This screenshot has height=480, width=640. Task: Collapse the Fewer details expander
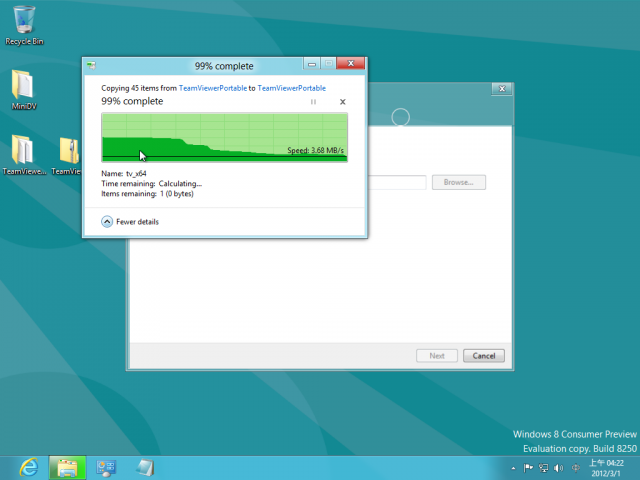130,222
